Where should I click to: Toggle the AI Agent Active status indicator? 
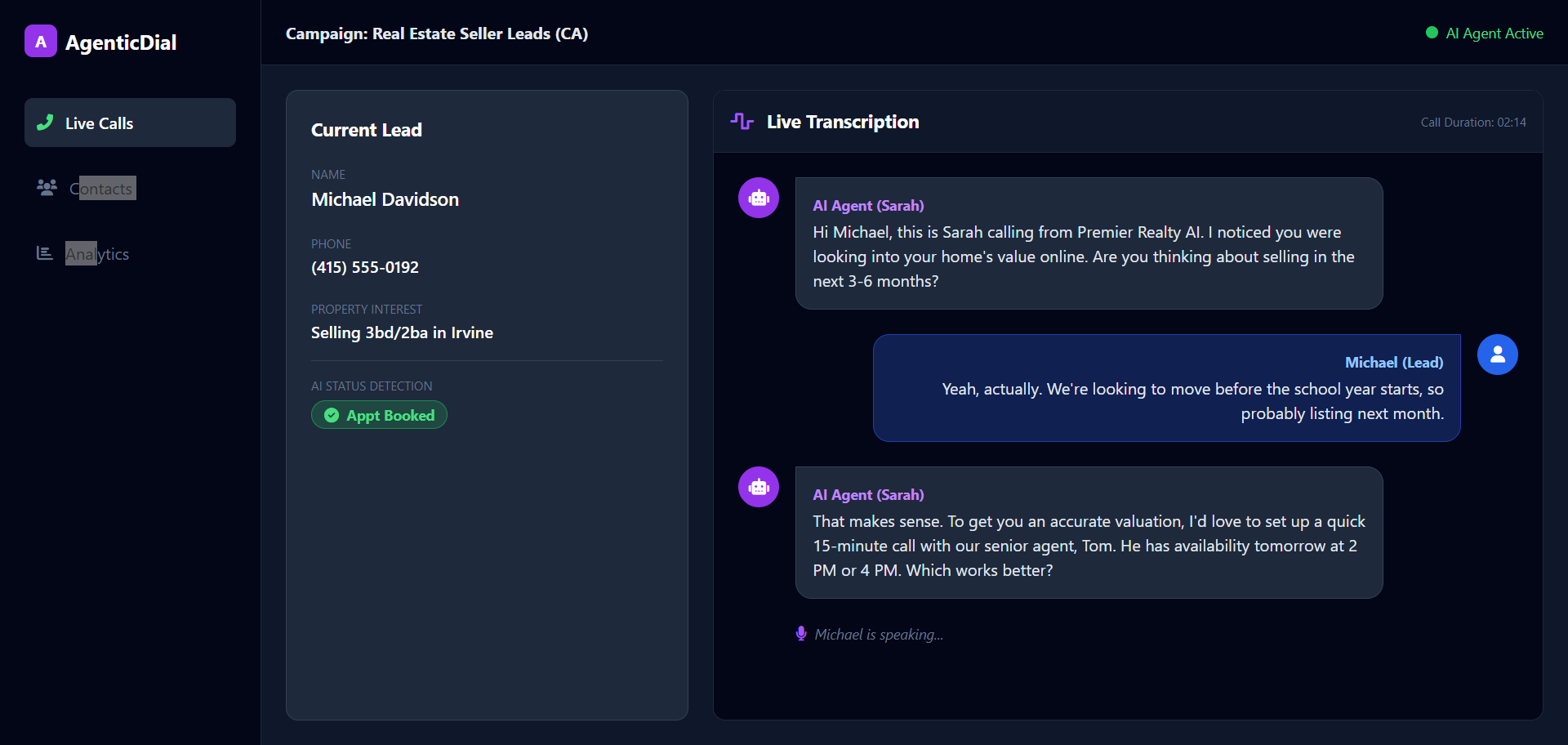pyautogui.click(x=1485, y=33)
